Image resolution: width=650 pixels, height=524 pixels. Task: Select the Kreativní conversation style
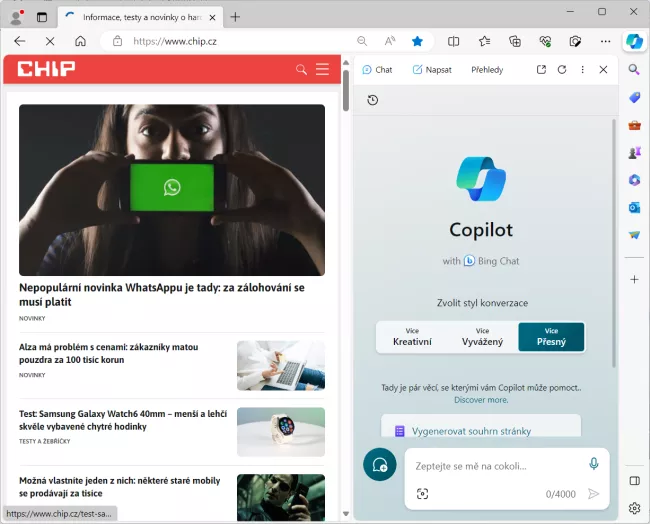[x=412, y=337]
